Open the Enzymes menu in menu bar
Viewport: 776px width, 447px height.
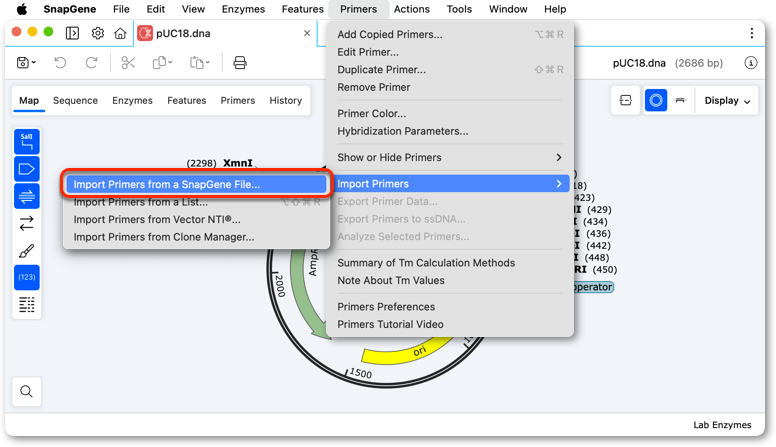coord(243,9)
